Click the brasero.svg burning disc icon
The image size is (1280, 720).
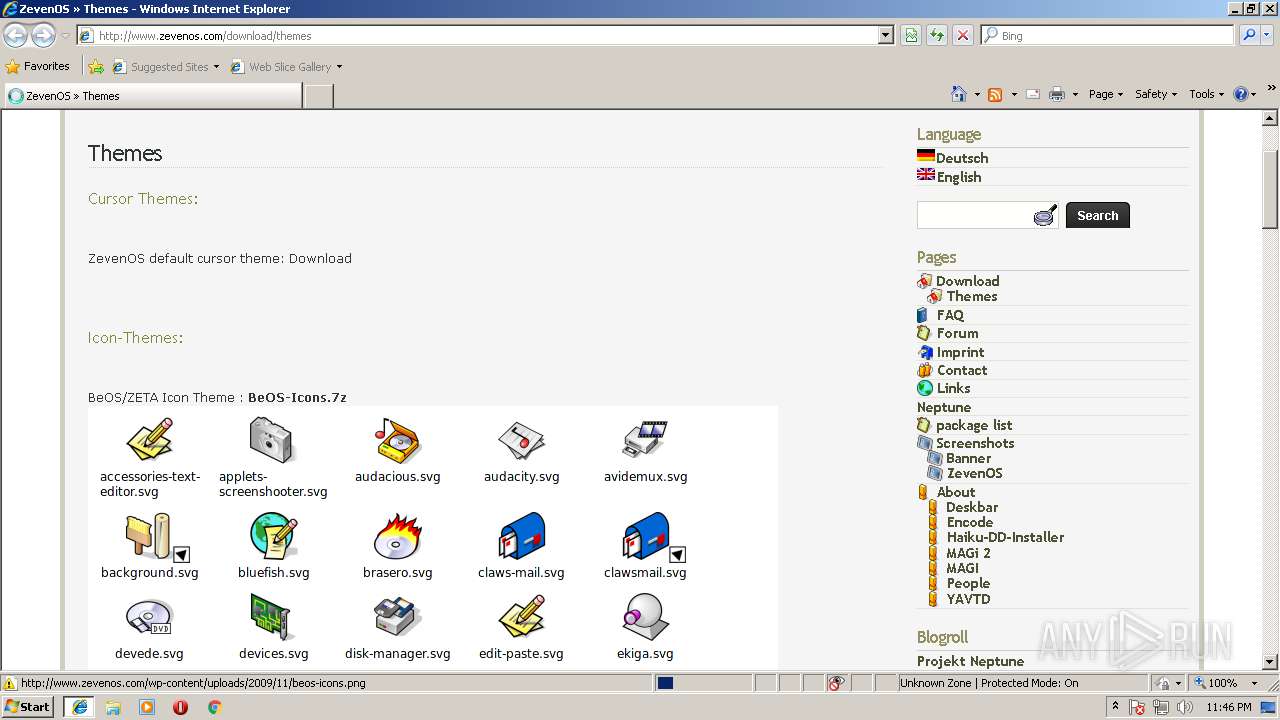click(x=398, y=537)
